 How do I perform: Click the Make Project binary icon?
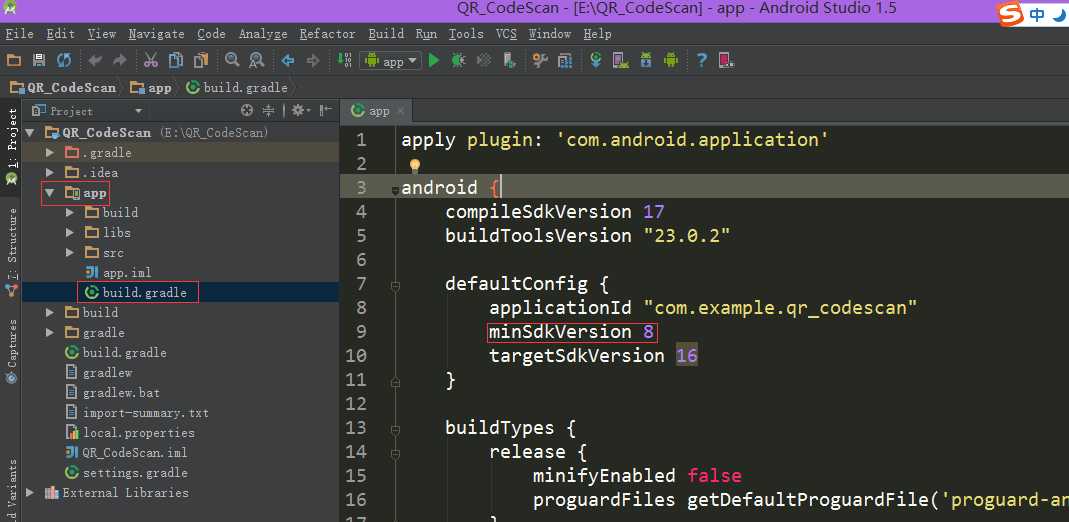(345, 61)
